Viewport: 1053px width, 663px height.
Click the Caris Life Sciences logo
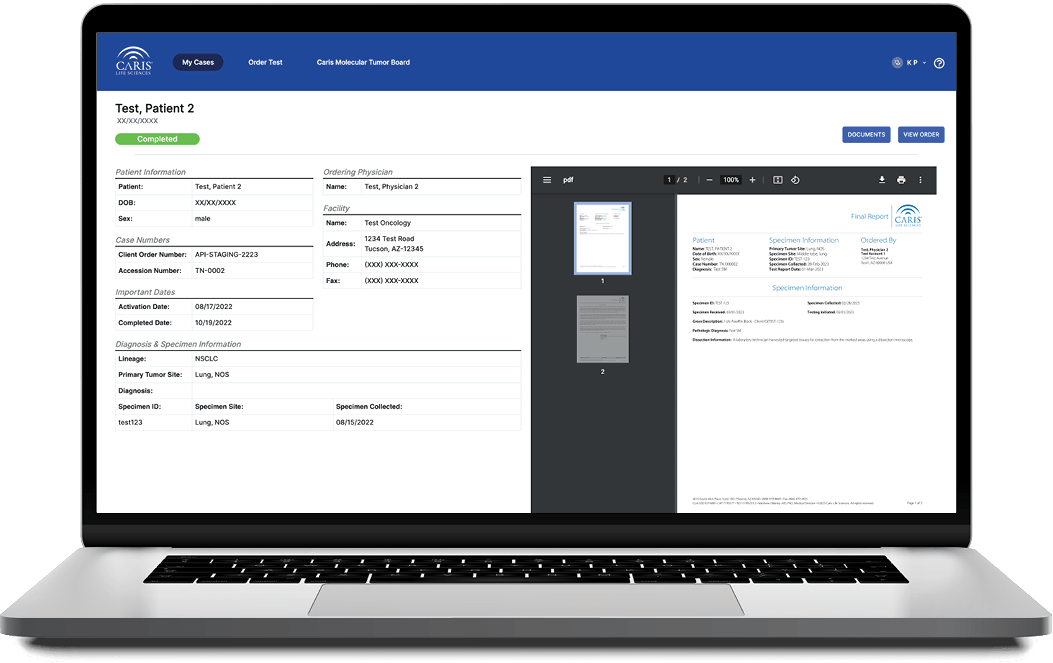click(x=133, y=61)
